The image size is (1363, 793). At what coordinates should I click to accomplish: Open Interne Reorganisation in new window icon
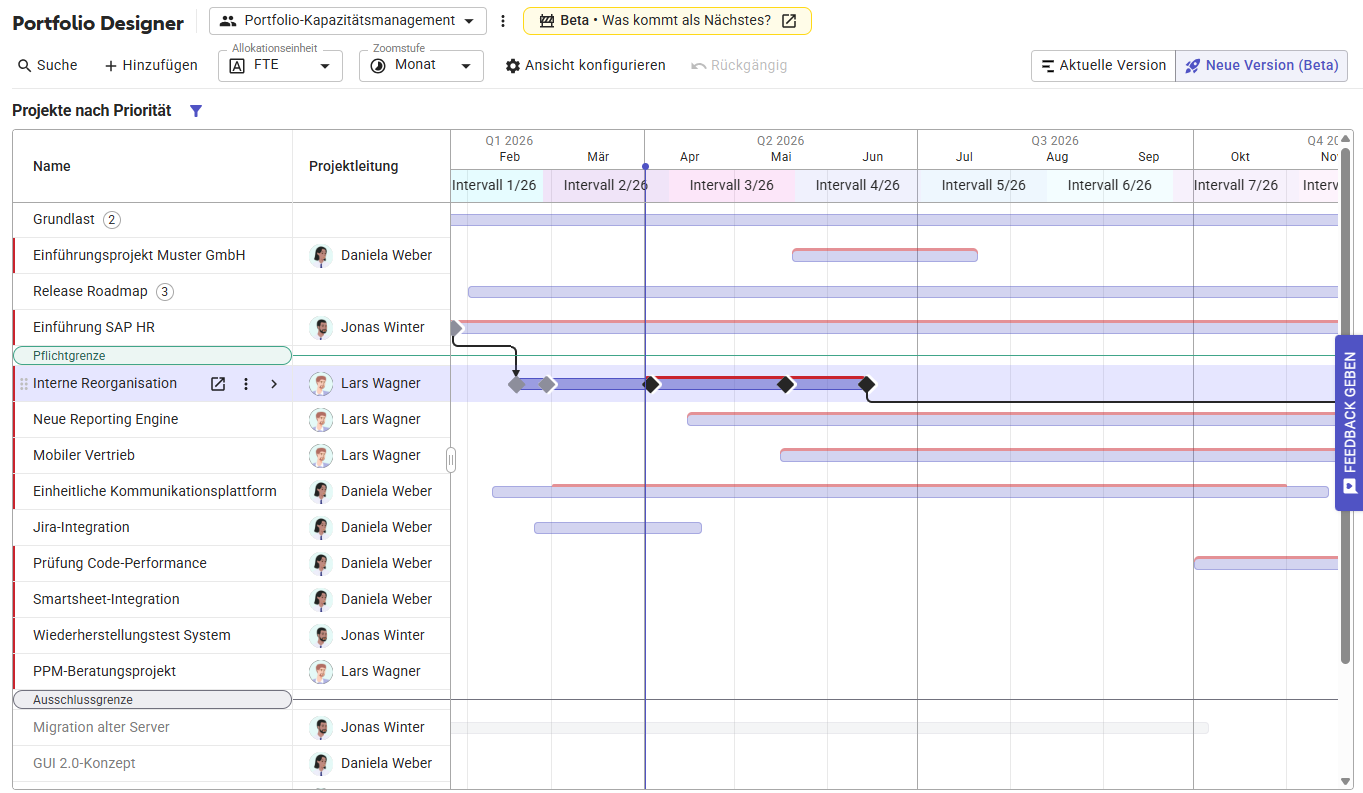point(217,384)
